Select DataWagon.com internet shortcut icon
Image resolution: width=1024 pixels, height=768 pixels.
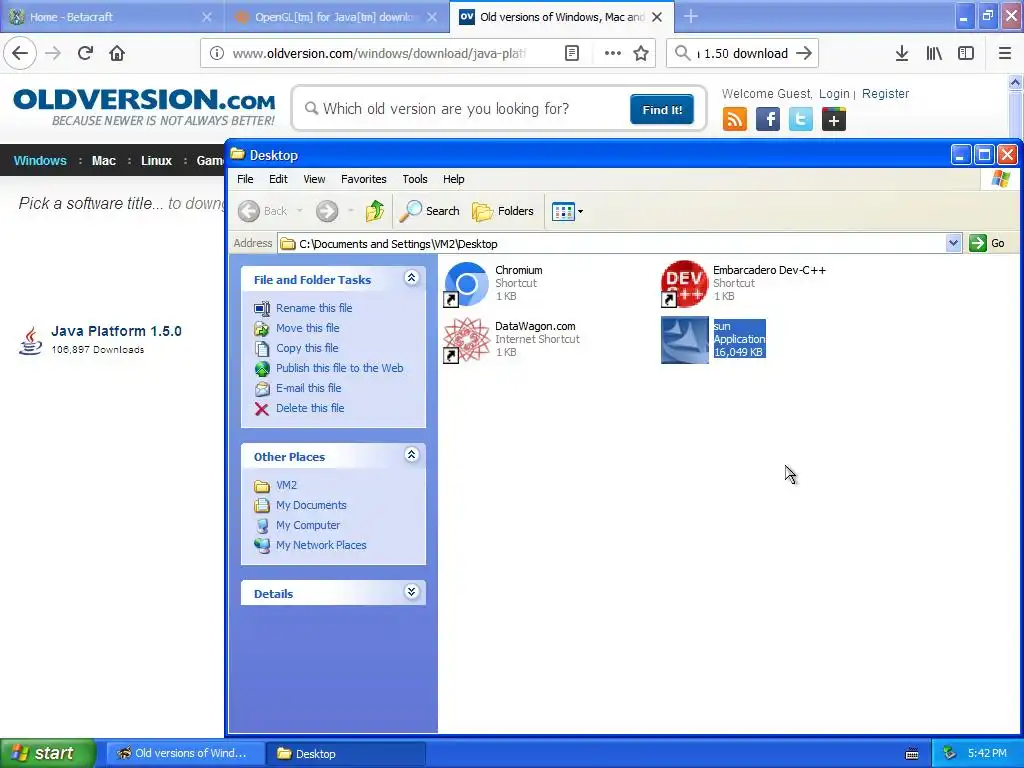[466, 340]
